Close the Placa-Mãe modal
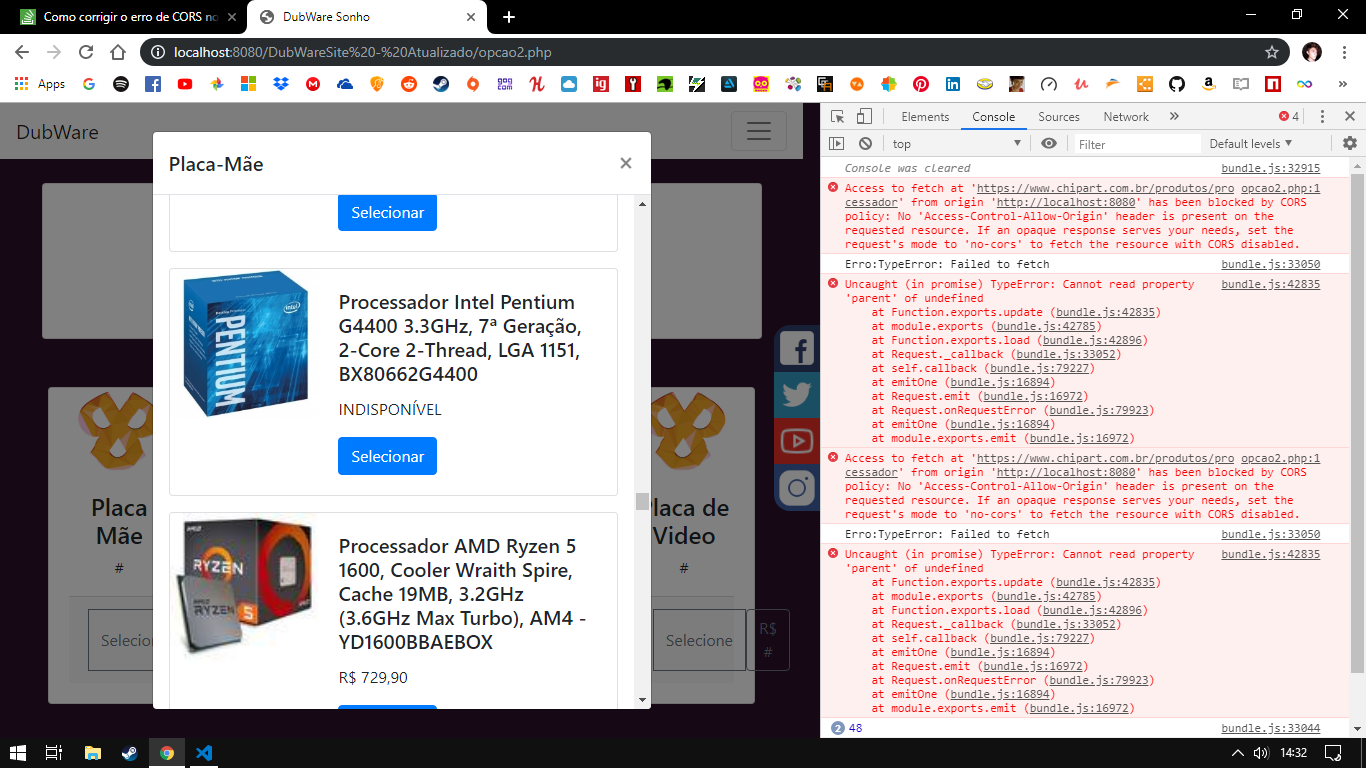 626,163
